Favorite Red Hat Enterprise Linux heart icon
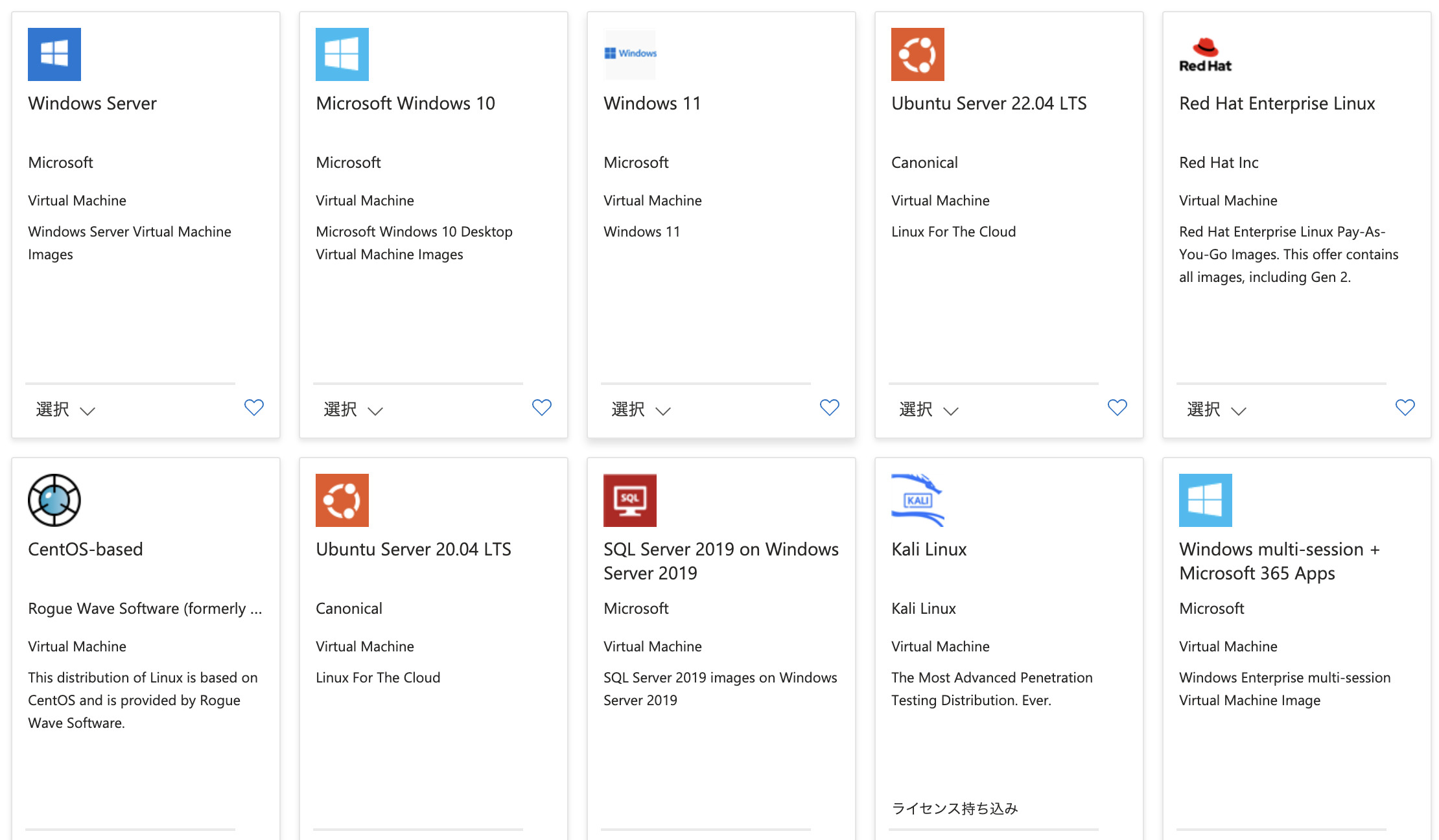The image size is (1439, 840). tap(1405, 408)
